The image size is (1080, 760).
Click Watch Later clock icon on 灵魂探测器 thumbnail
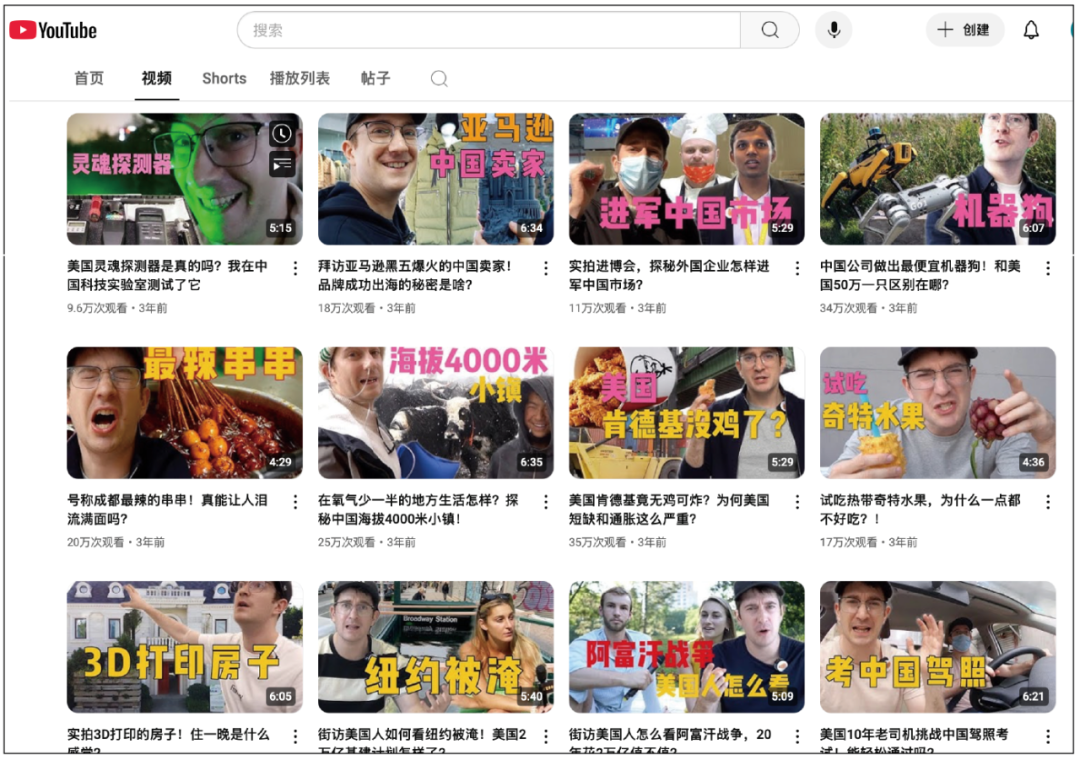pos(282,134)
